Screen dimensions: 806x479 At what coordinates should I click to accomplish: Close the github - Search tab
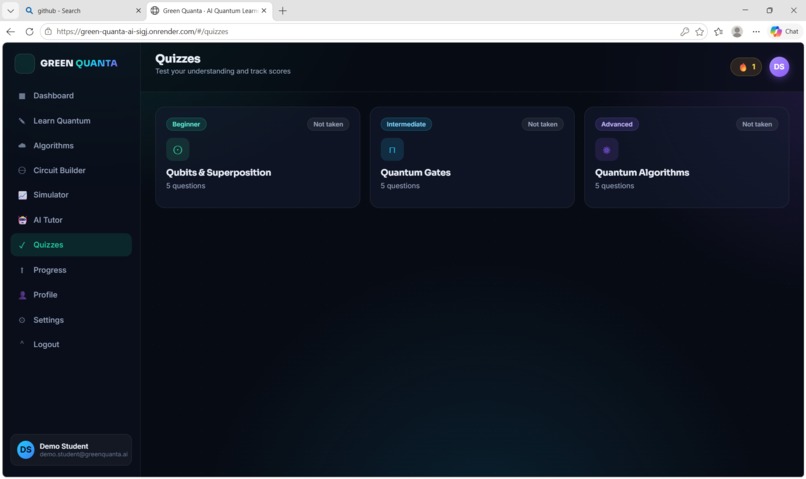tap(138, 10)
